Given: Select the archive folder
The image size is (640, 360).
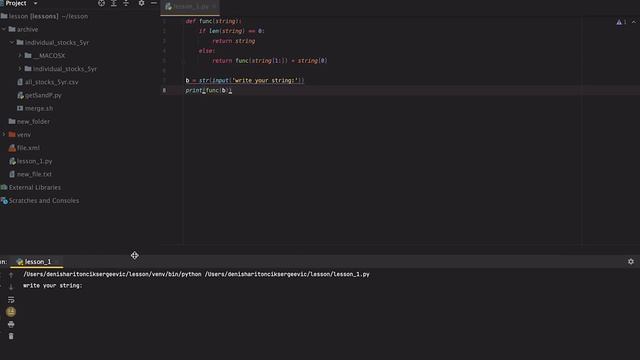Looking at the screenshot, I should click(x=24, y=29).
